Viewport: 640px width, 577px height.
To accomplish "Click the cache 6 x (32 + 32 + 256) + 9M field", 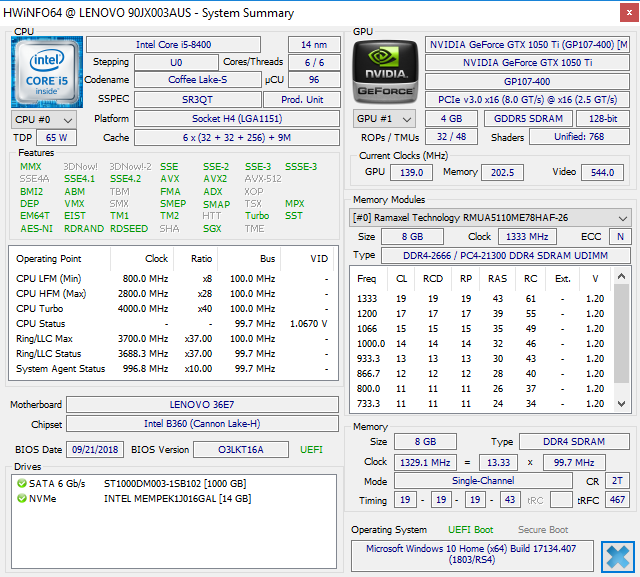I will pos(237,138).
